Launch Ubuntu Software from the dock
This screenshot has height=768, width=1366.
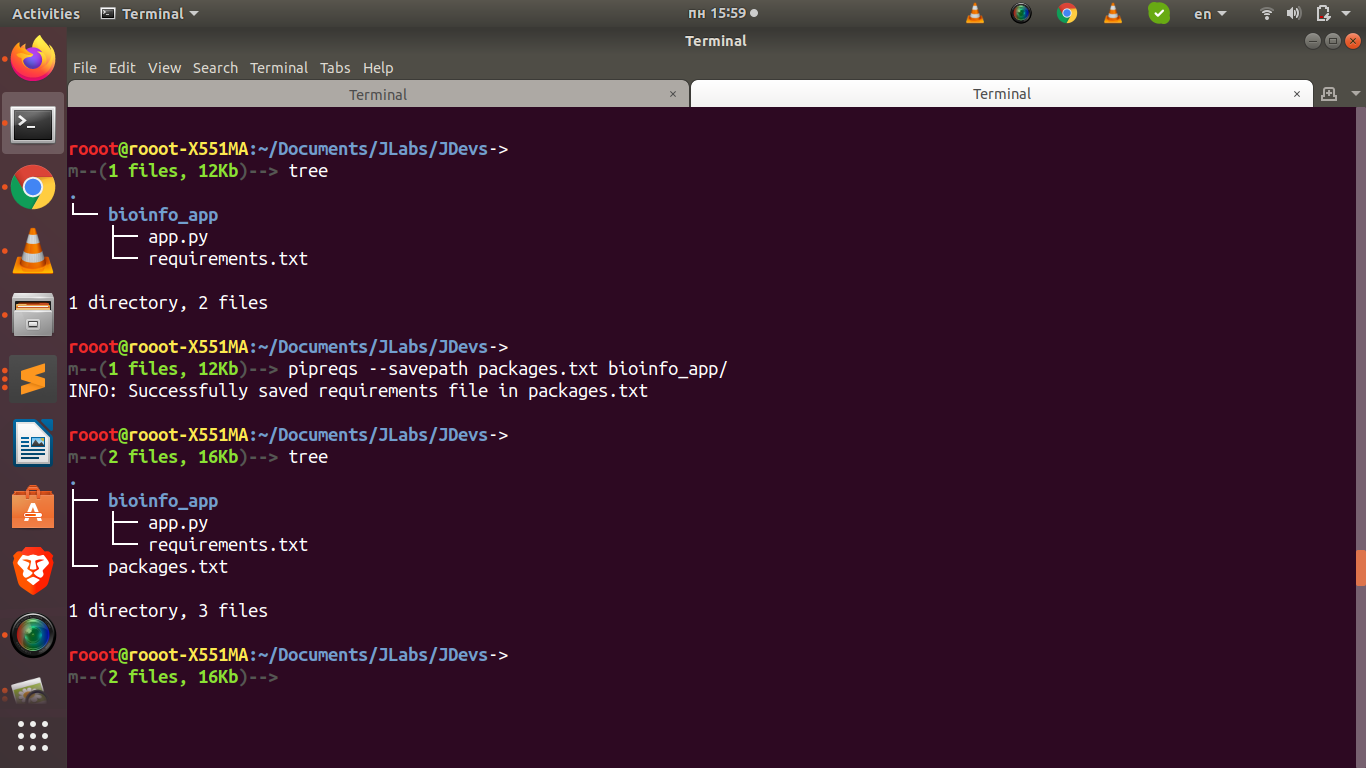pyautogui.click(x=33, y=507)
